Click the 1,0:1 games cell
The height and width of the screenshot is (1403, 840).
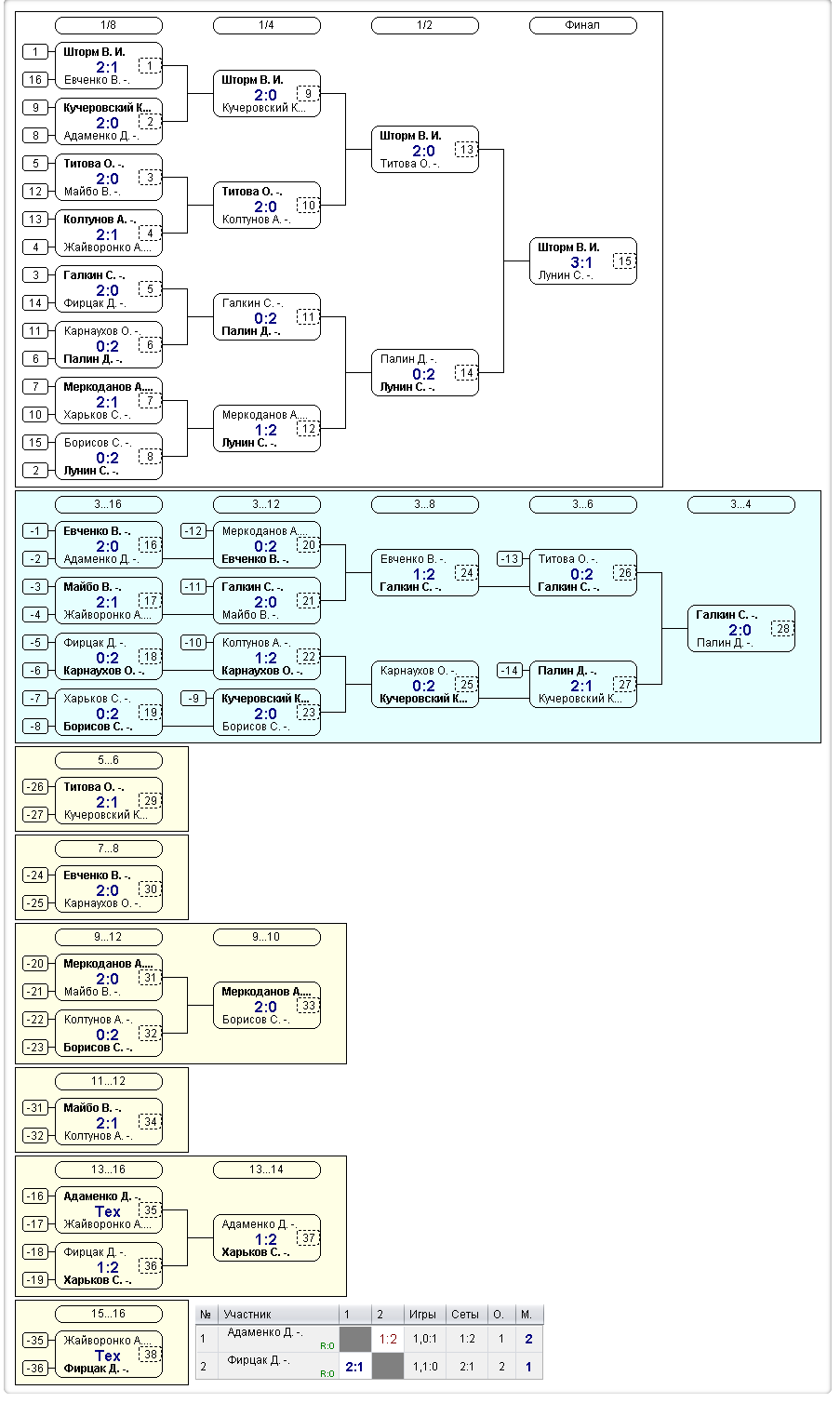click(424, 1339)
